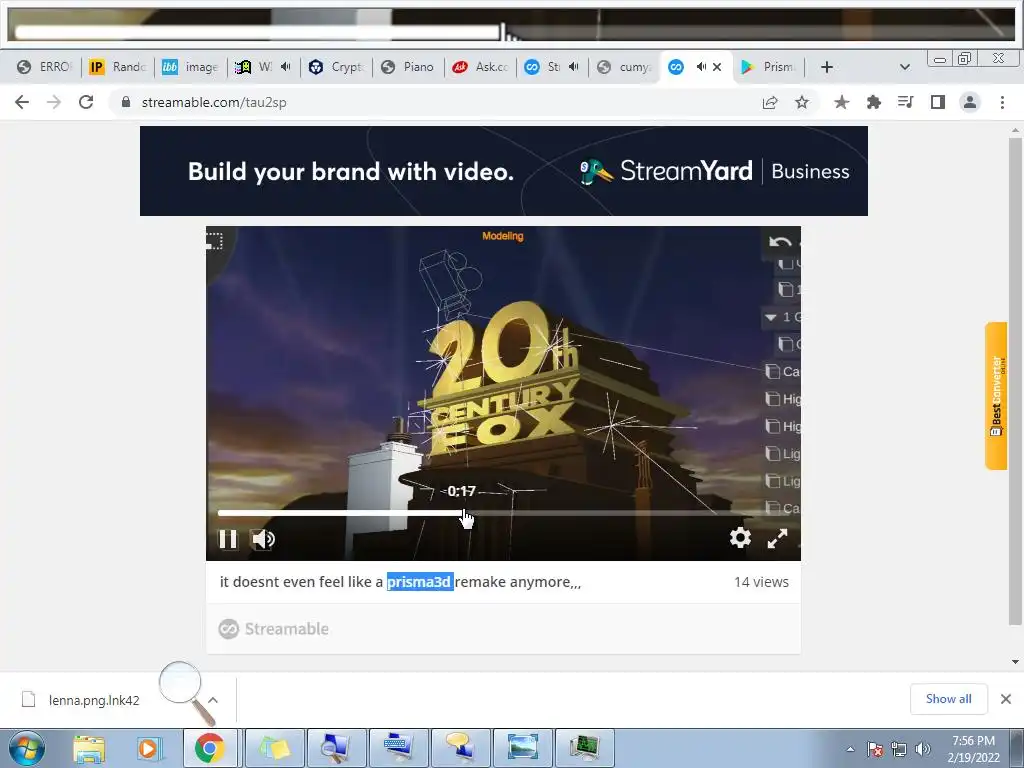Open the Best Converter side tab

pyautogui.click(x=996, y=396)
